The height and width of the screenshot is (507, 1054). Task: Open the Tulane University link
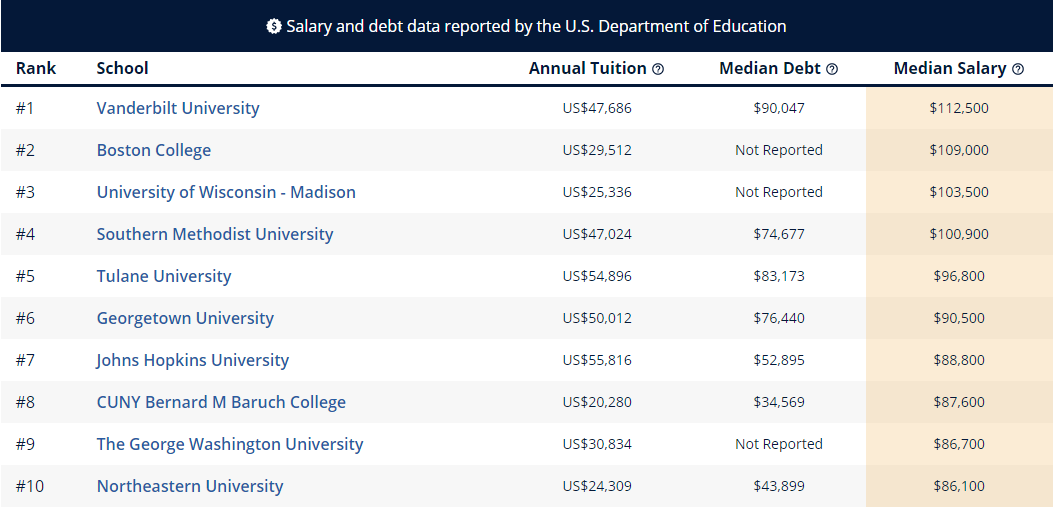tap(164, 276)
